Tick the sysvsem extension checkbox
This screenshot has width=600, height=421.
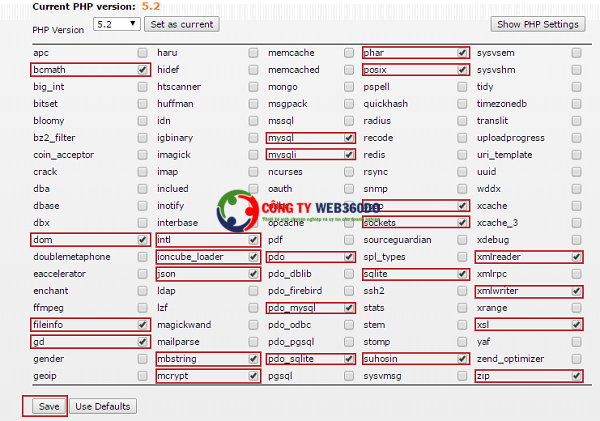click(576, 53)
